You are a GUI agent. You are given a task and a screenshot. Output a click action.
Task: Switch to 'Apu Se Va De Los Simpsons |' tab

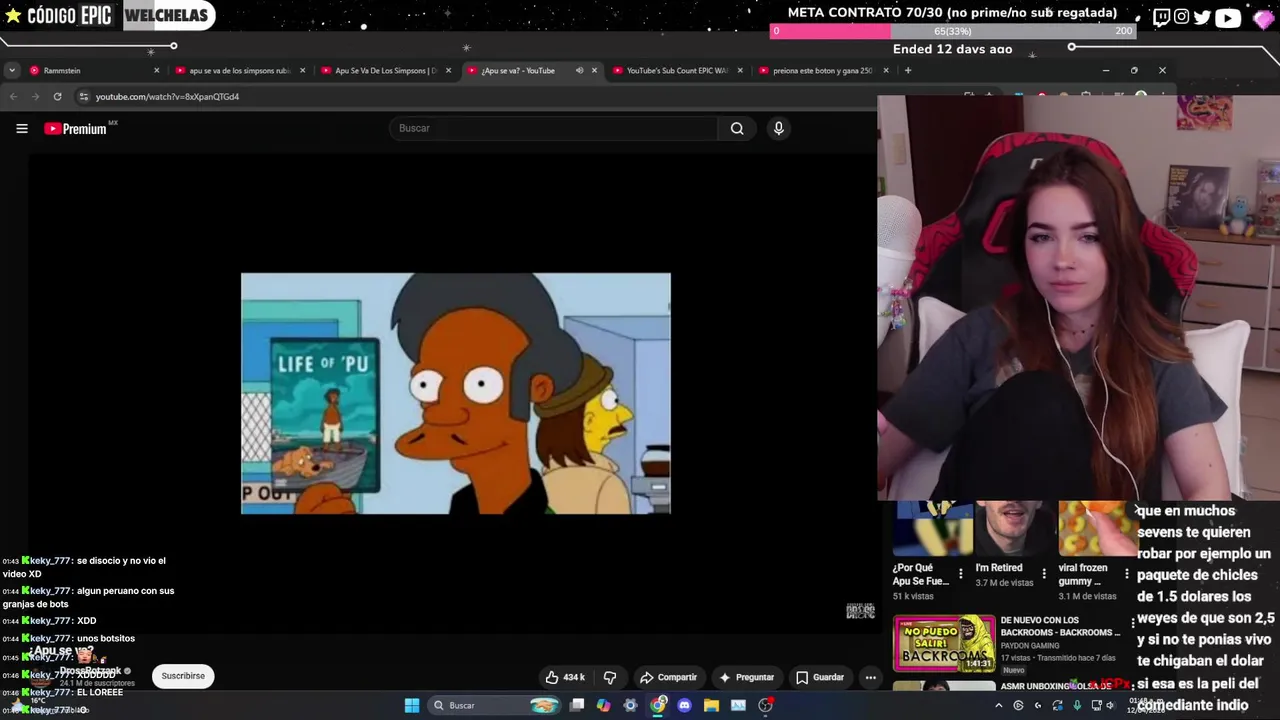(x=385, y=70)
